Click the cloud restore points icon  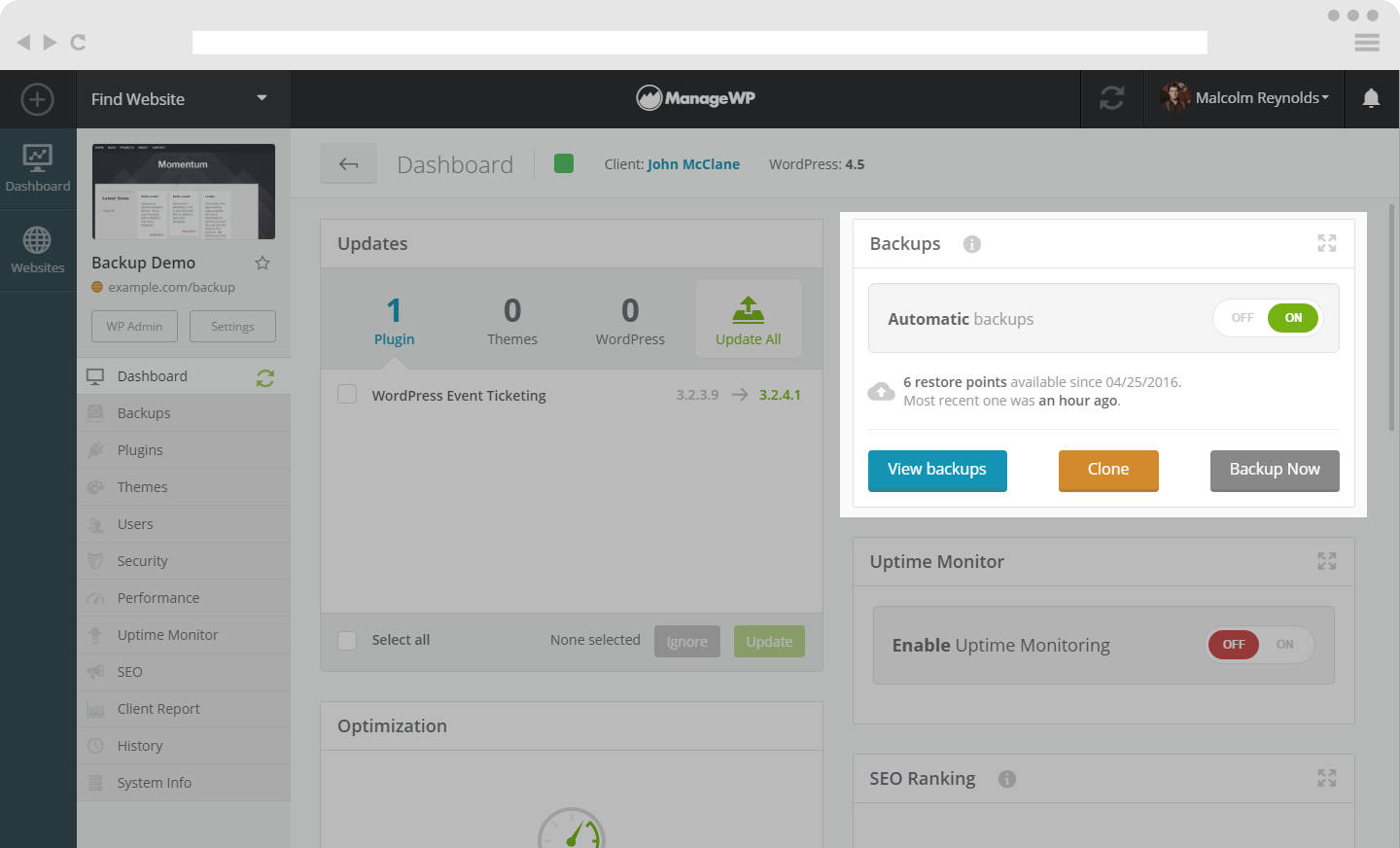pyautogui.click(x=881, y=392)
